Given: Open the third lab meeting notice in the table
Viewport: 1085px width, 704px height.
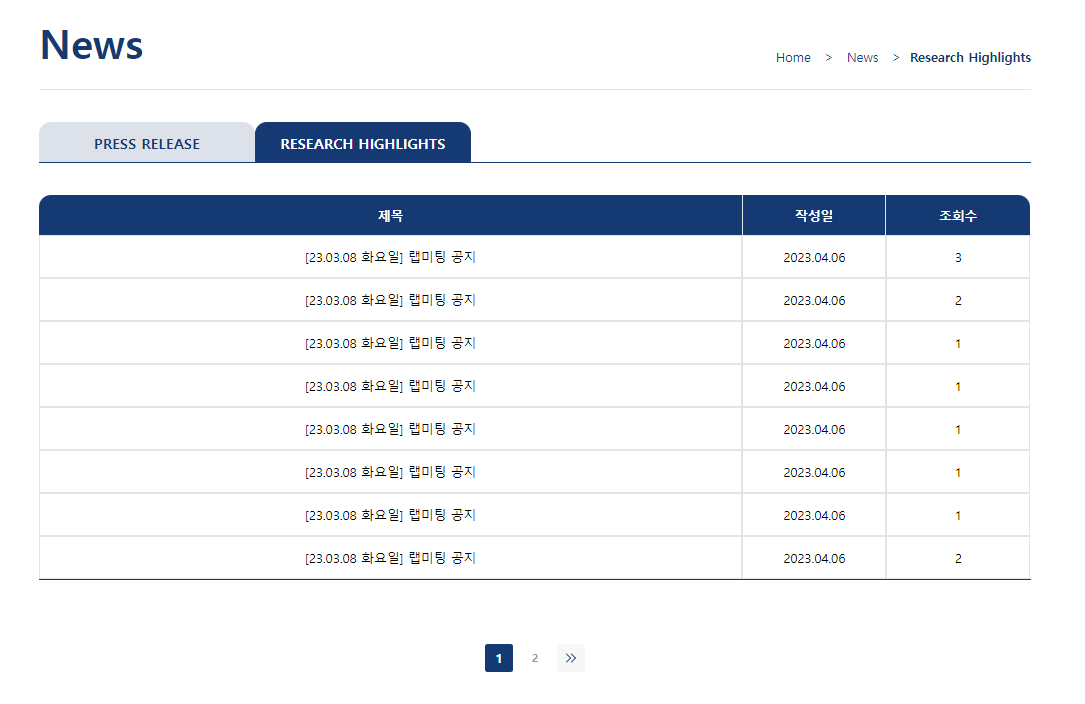Looking at the screenshot, I should pyautogui.click(x=390, y=343).
